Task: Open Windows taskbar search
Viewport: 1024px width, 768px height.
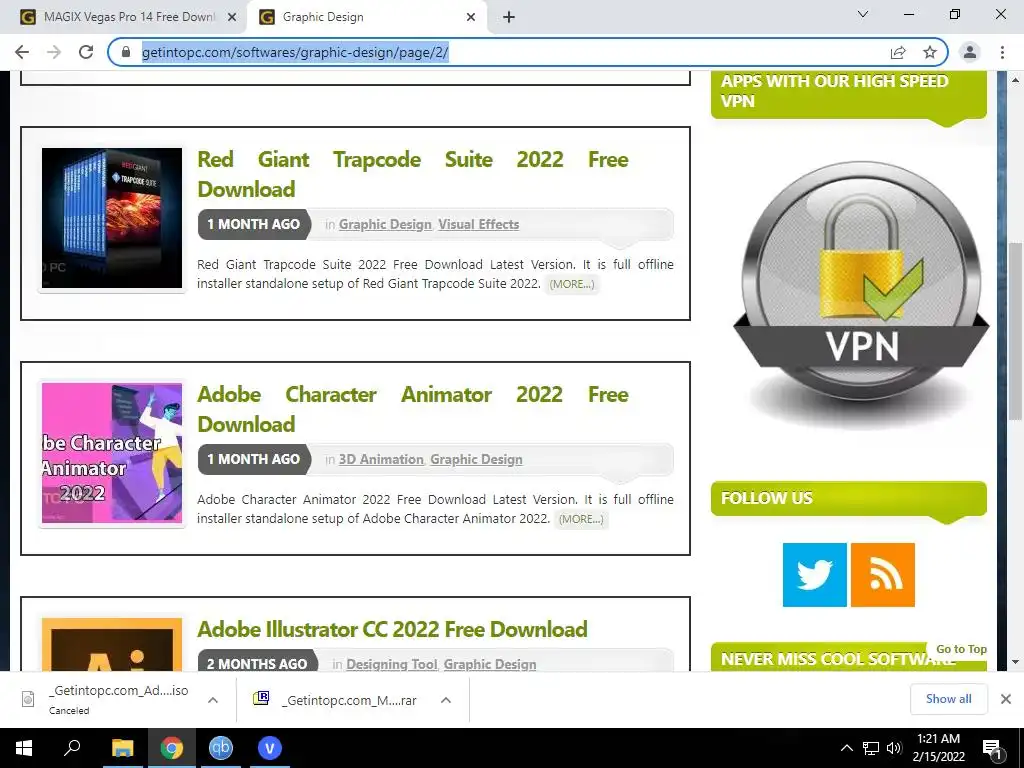Action: click(x=72, y=748)
